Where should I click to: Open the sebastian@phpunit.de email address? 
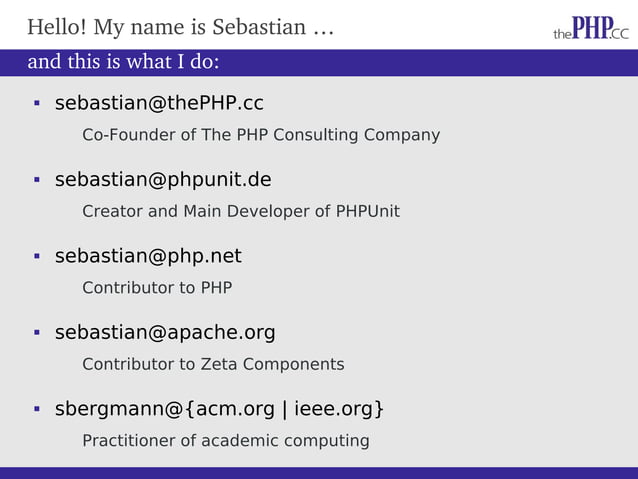pos(163,180)
